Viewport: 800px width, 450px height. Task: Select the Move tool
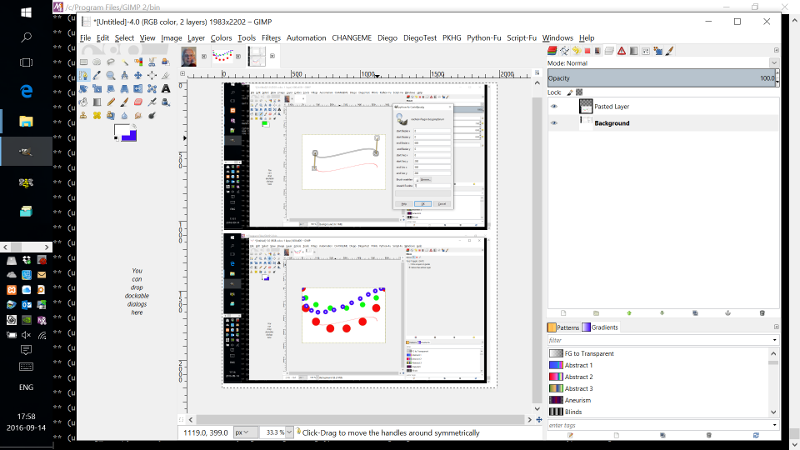pos(138,75)
